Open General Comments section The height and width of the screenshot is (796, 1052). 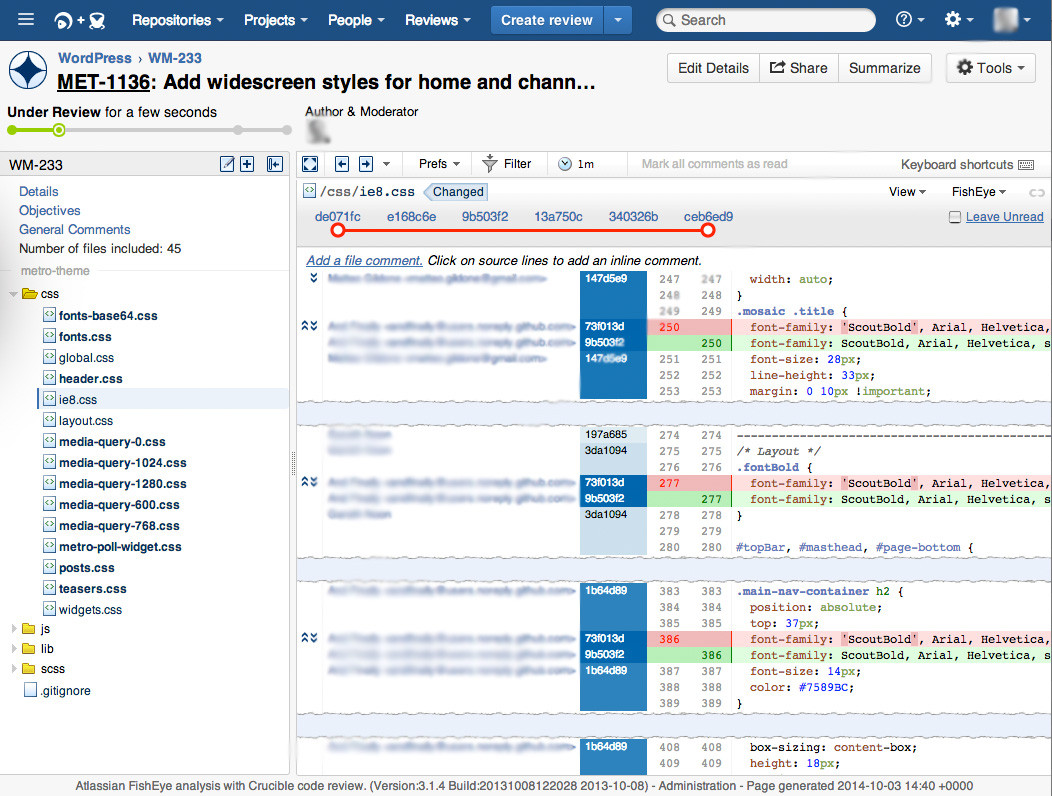[x=74, y=229]
